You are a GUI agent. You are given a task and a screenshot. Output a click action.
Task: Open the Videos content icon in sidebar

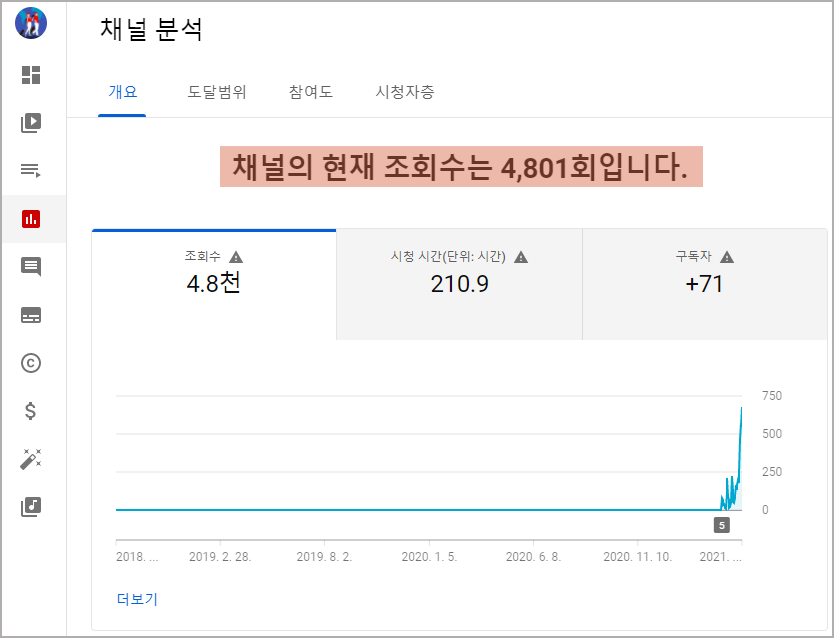point(31,123)
